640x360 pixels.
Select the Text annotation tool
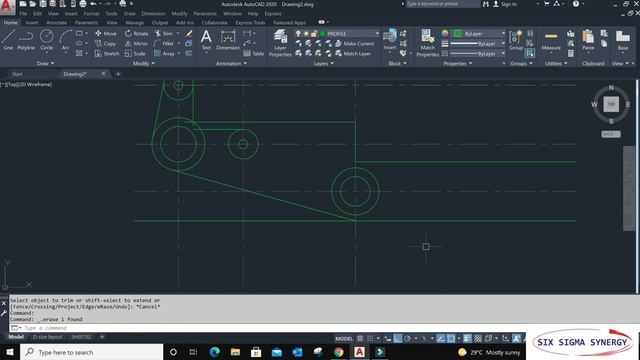[206, 40]
